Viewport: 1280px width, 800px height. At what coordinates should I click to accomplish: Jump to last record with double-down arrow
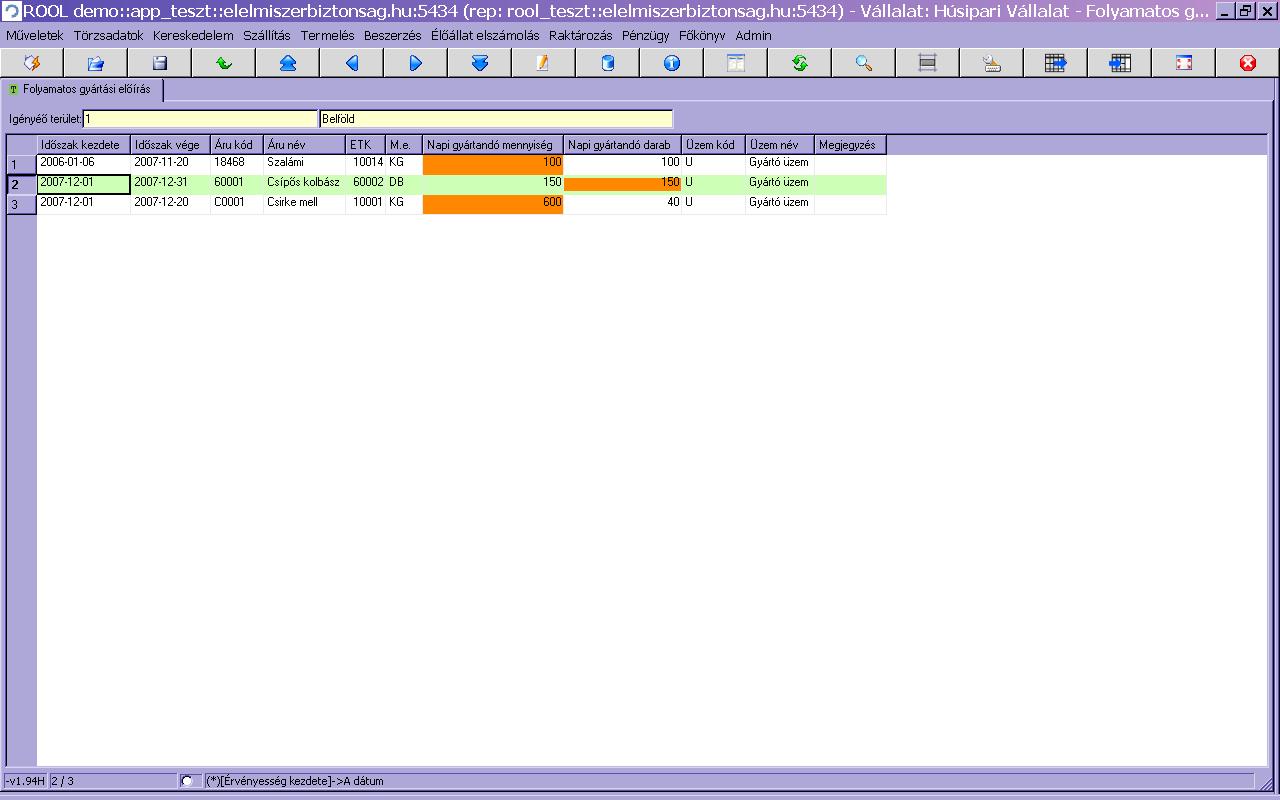click(x=480, y=63)
